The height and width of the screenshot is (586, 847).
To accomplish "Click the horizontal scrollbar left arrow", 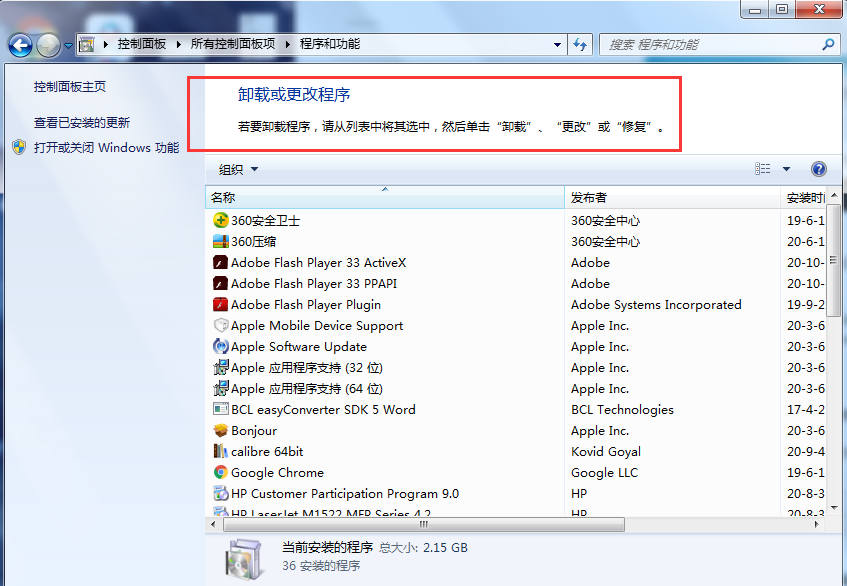I will [x=213, y=524].
